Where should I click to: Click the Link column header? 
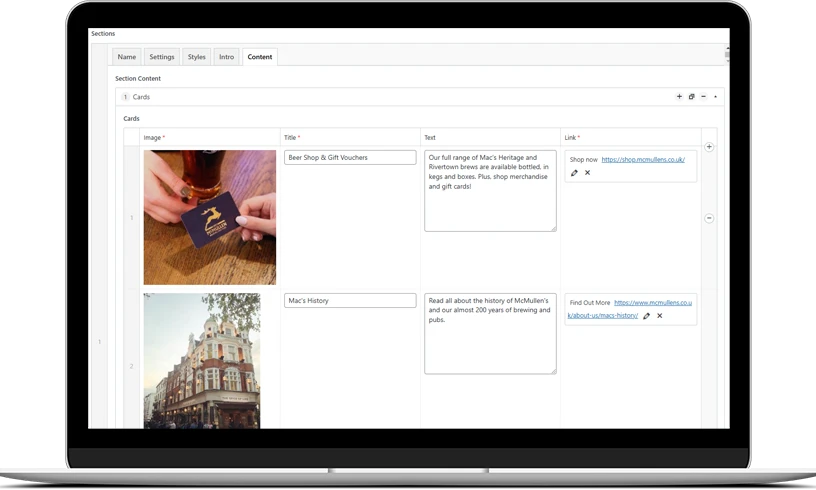tap(570, 138)
